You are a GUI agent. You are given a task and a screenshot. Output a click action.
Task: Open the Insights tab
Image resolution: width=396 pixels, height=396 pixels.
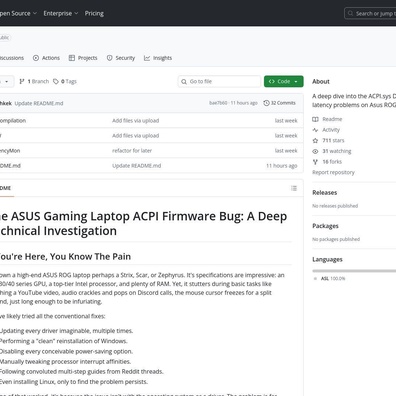coord(158,58)
